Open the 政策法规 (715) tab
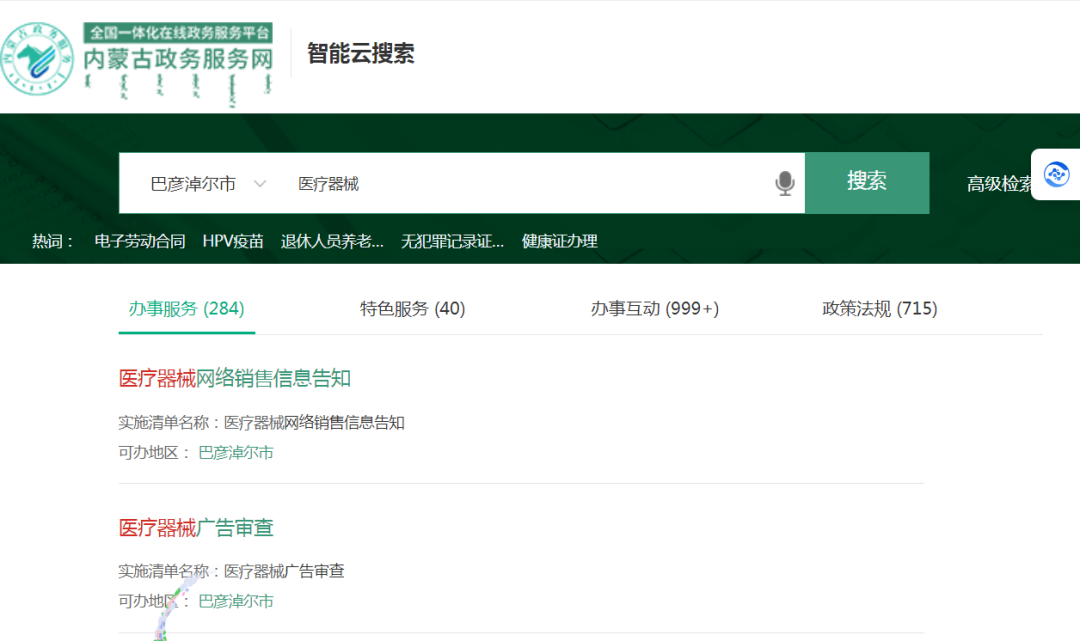The image size is (1080, 641). [879, 309]
